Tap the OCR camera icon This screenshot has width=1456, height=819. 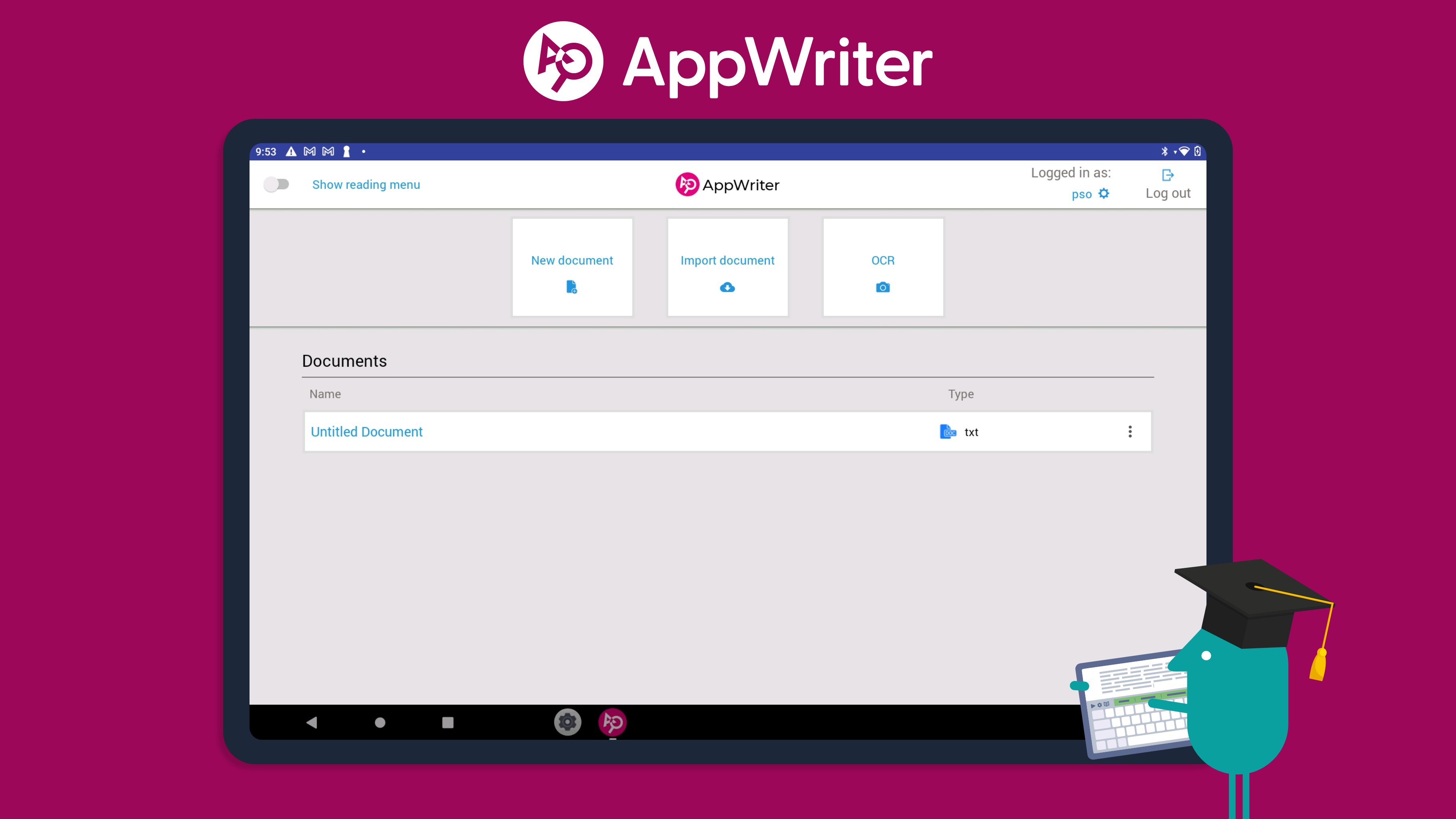click(883, 288)
